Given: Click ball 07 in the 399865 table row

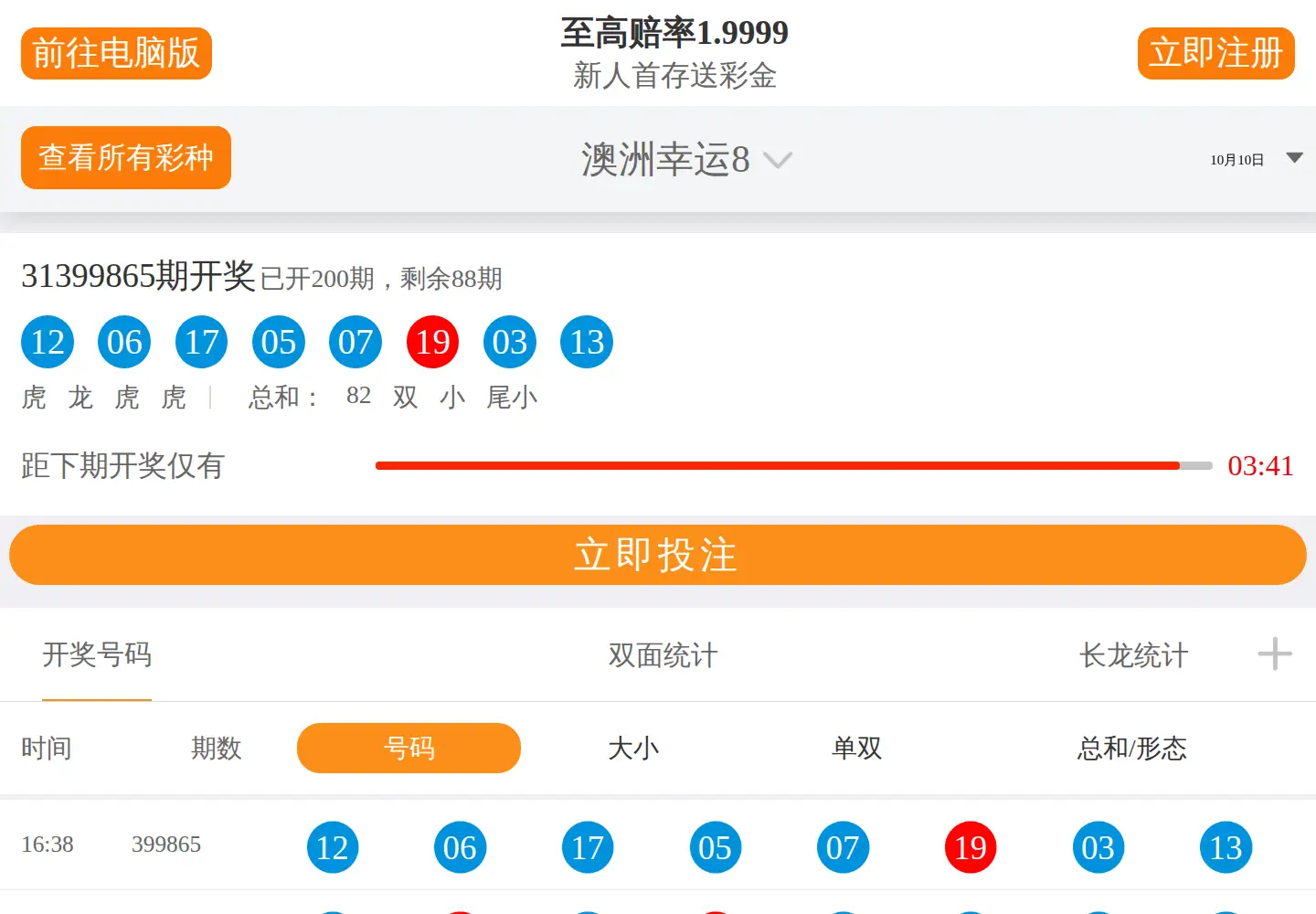Looking at the screenshot, I should (843, 847).
